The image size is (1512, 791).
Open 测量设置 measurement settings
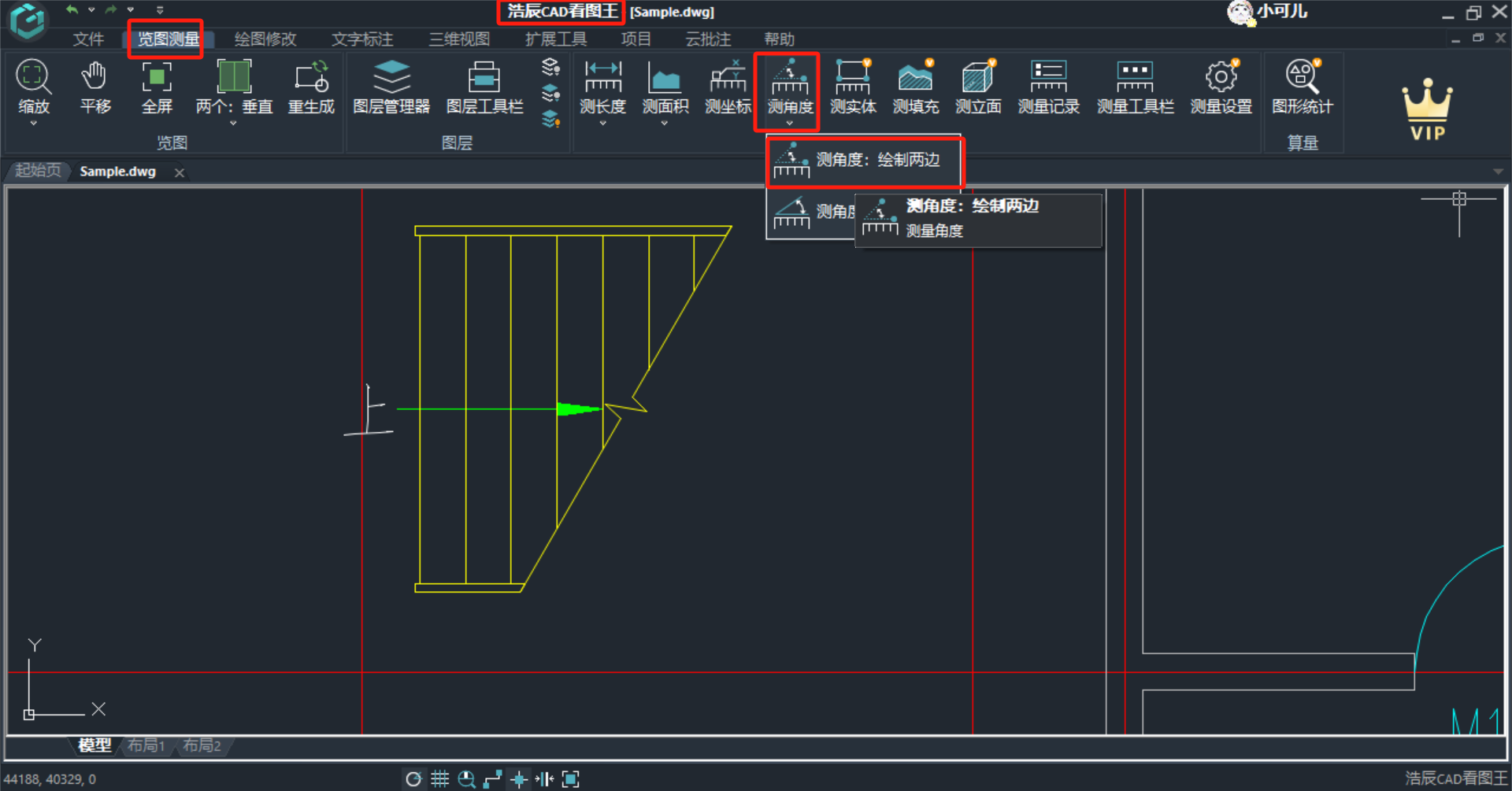click(x=1221, y=86)
